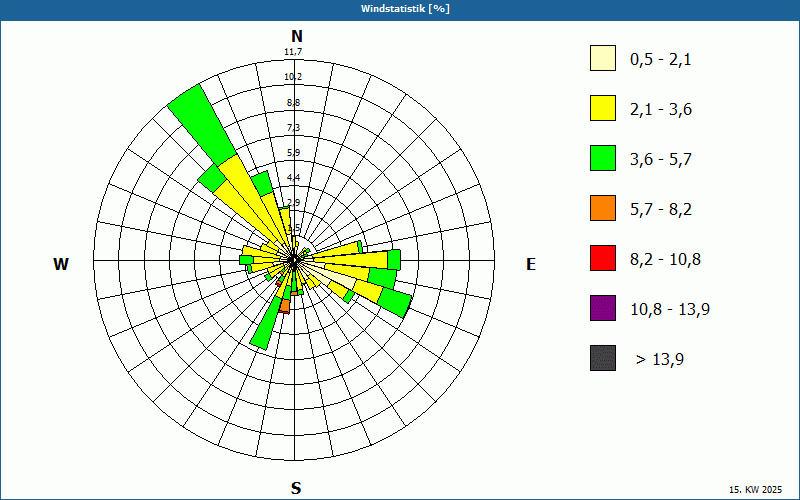Image resolution: width=800 pixels, height=500 pixels.
Task: Click the orange segment in the southern bar
Action: [x=284, y=306]
